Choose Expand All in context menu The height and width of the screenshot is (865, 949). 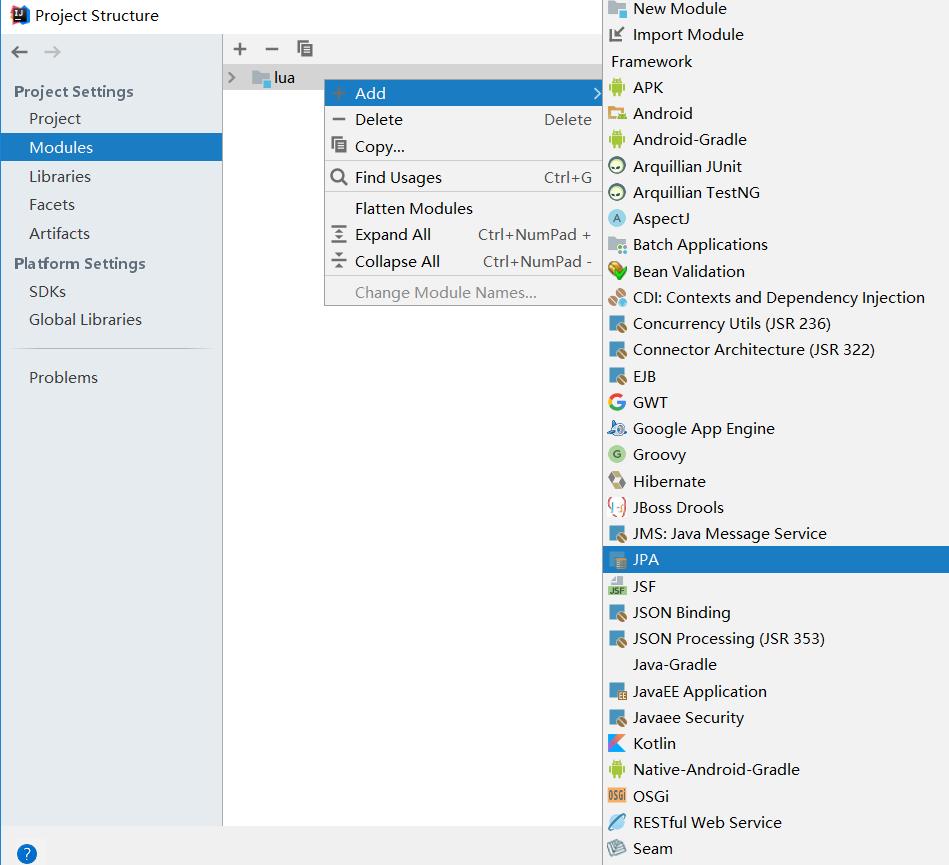coord(464,235)
